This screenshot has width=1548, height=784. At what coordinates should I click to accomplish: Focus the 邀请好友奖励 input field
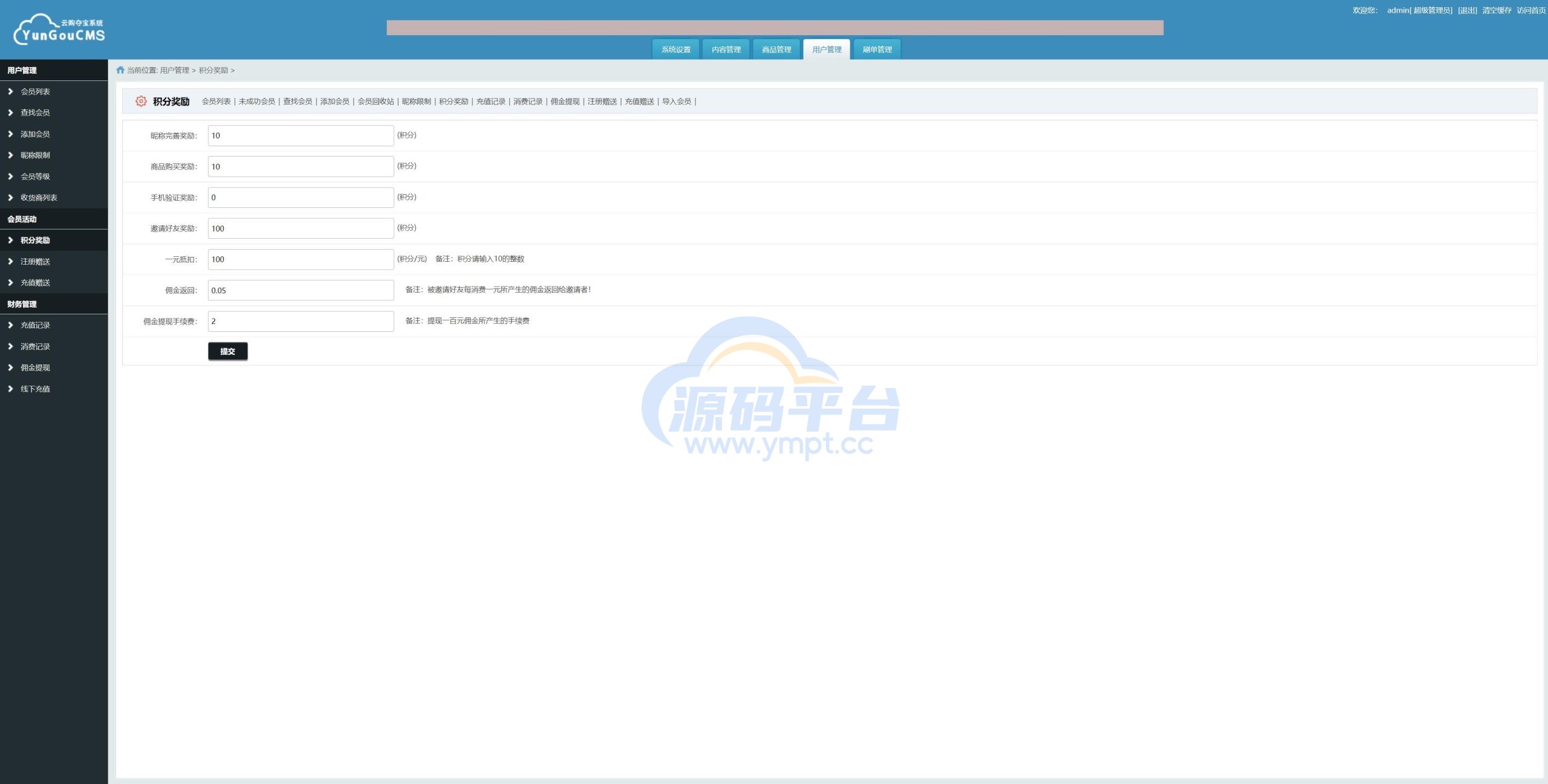tap(301, 228)
